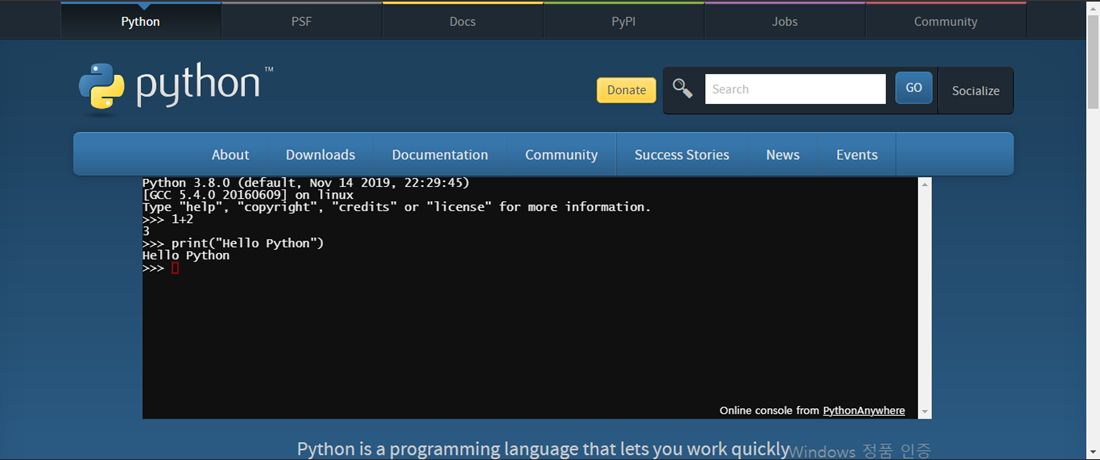Click the '>>> 1+2' console line
Viewport: 1100px width, 460px height.
(168, 219)
